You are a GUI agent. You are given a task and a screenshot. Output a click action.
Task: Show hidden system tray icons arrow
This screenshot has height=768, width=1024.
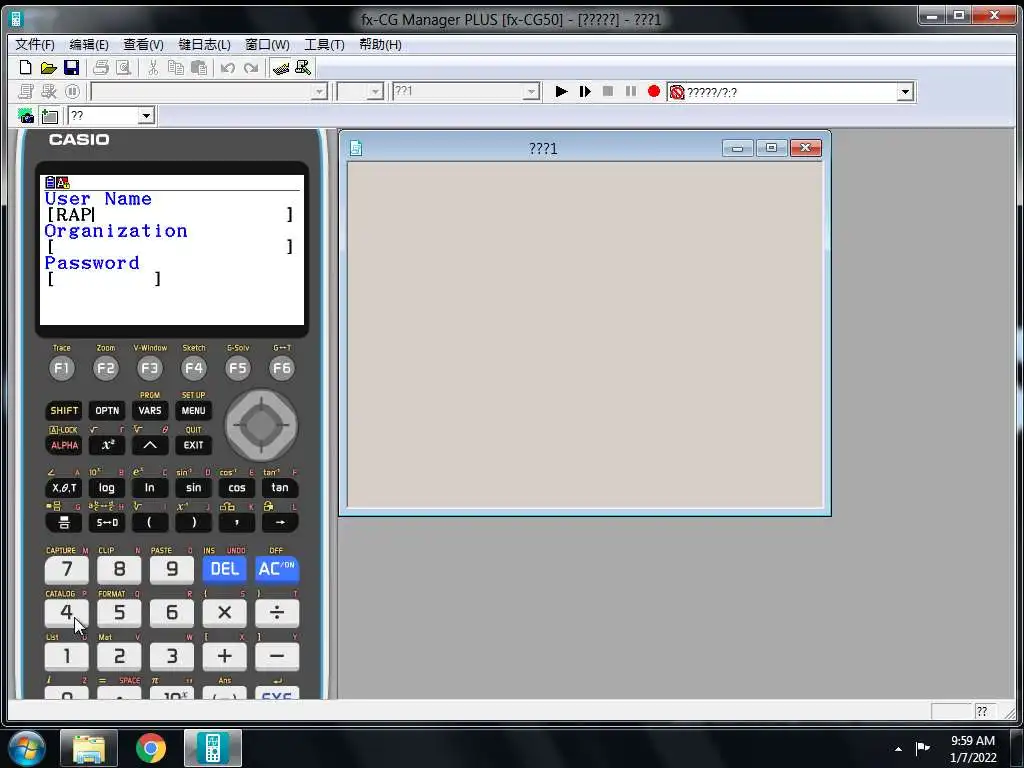899,749
